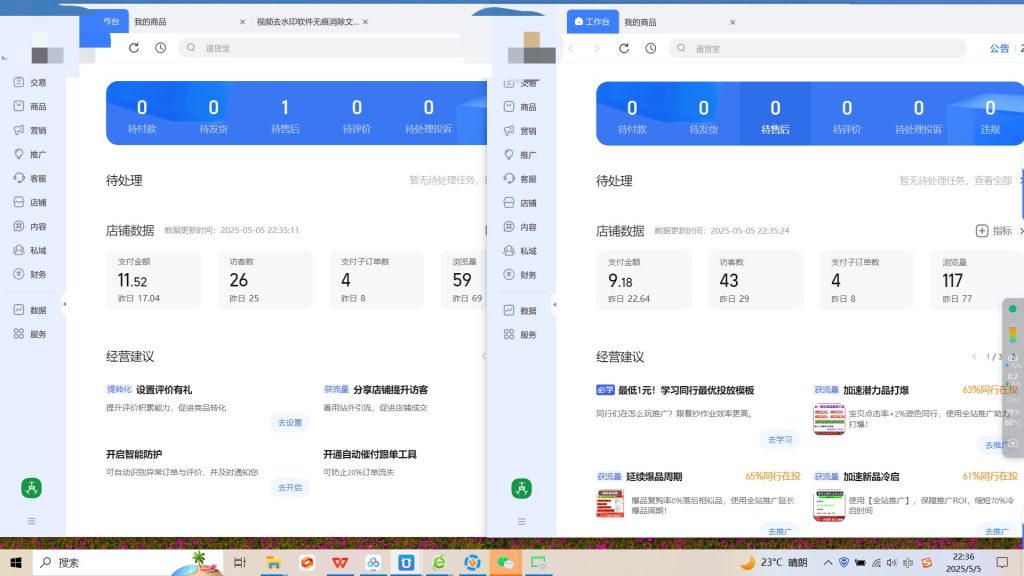The width and height of the screenshot is (1024, 576).
Task: Switch to the 工作台 tab
Action: point(592,21)
